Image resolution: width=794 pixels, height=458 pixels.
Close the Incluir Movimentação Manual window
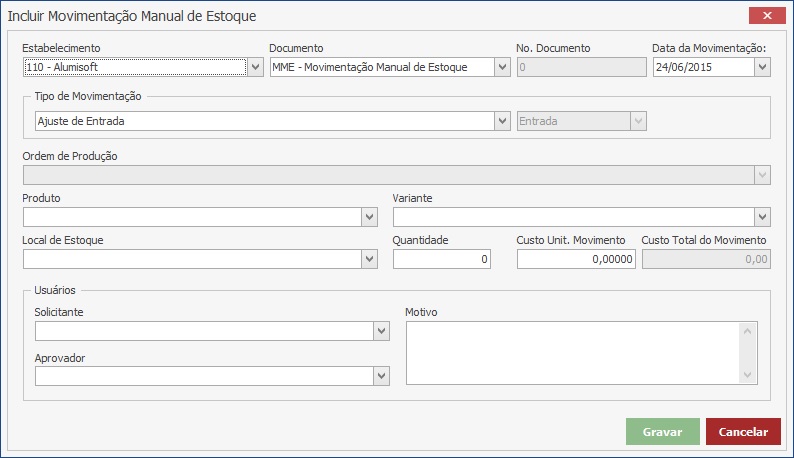767,16
